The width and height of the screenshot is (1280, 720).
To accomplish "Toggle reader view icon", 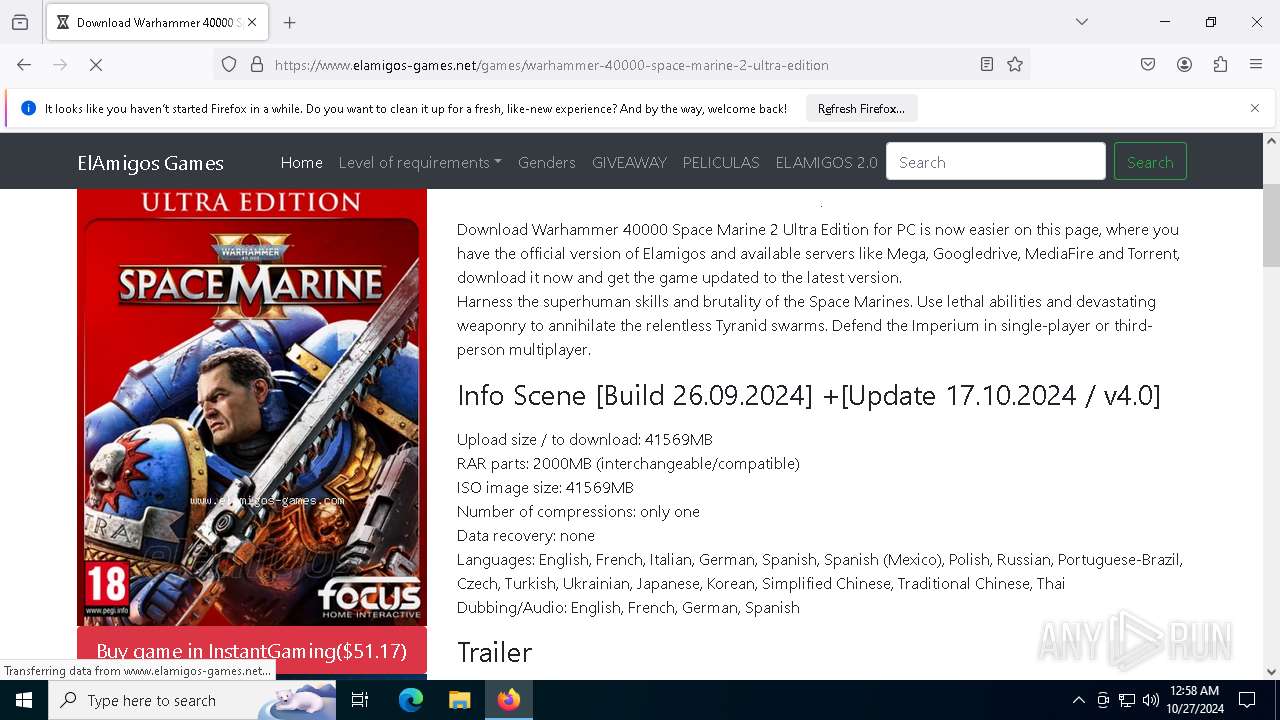I will (987, 65).
